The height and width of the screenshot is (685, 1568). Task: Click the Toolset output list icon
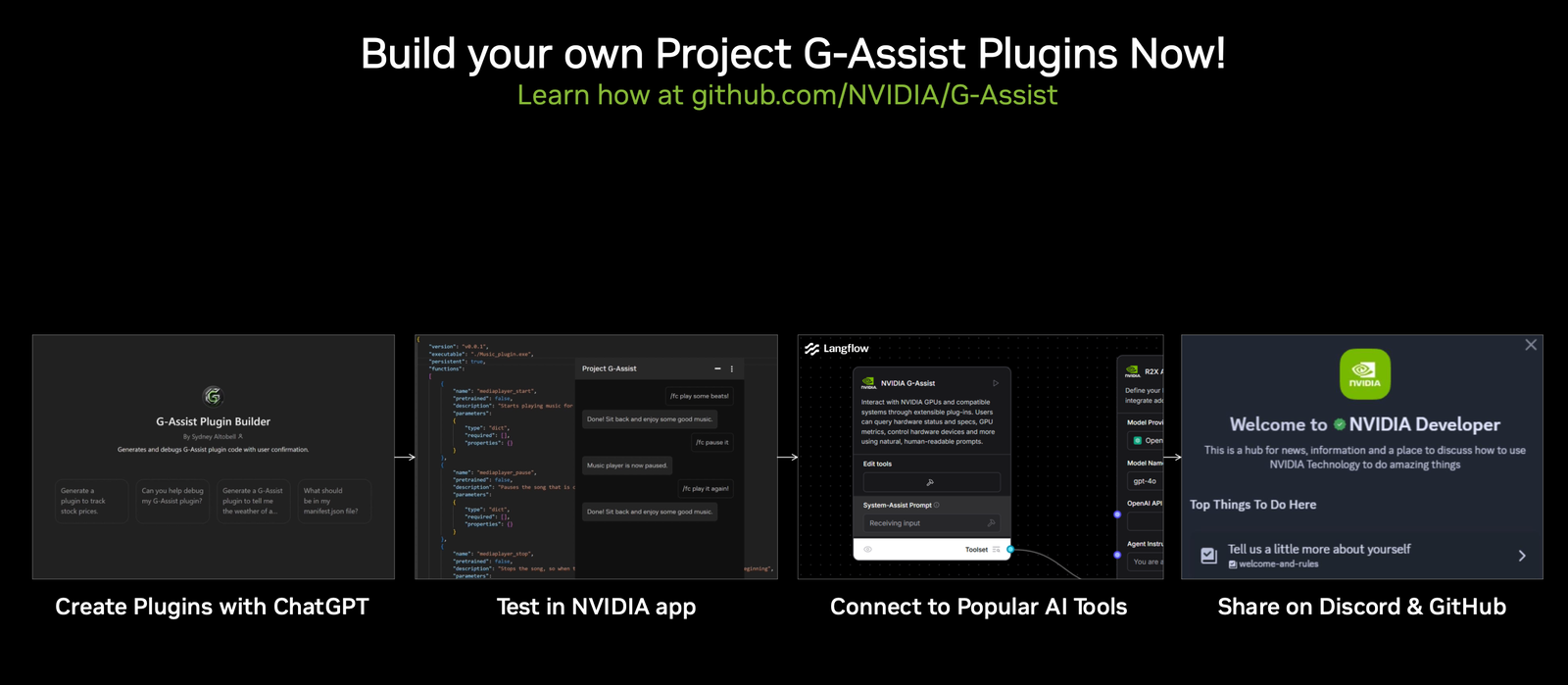(997, 550)
